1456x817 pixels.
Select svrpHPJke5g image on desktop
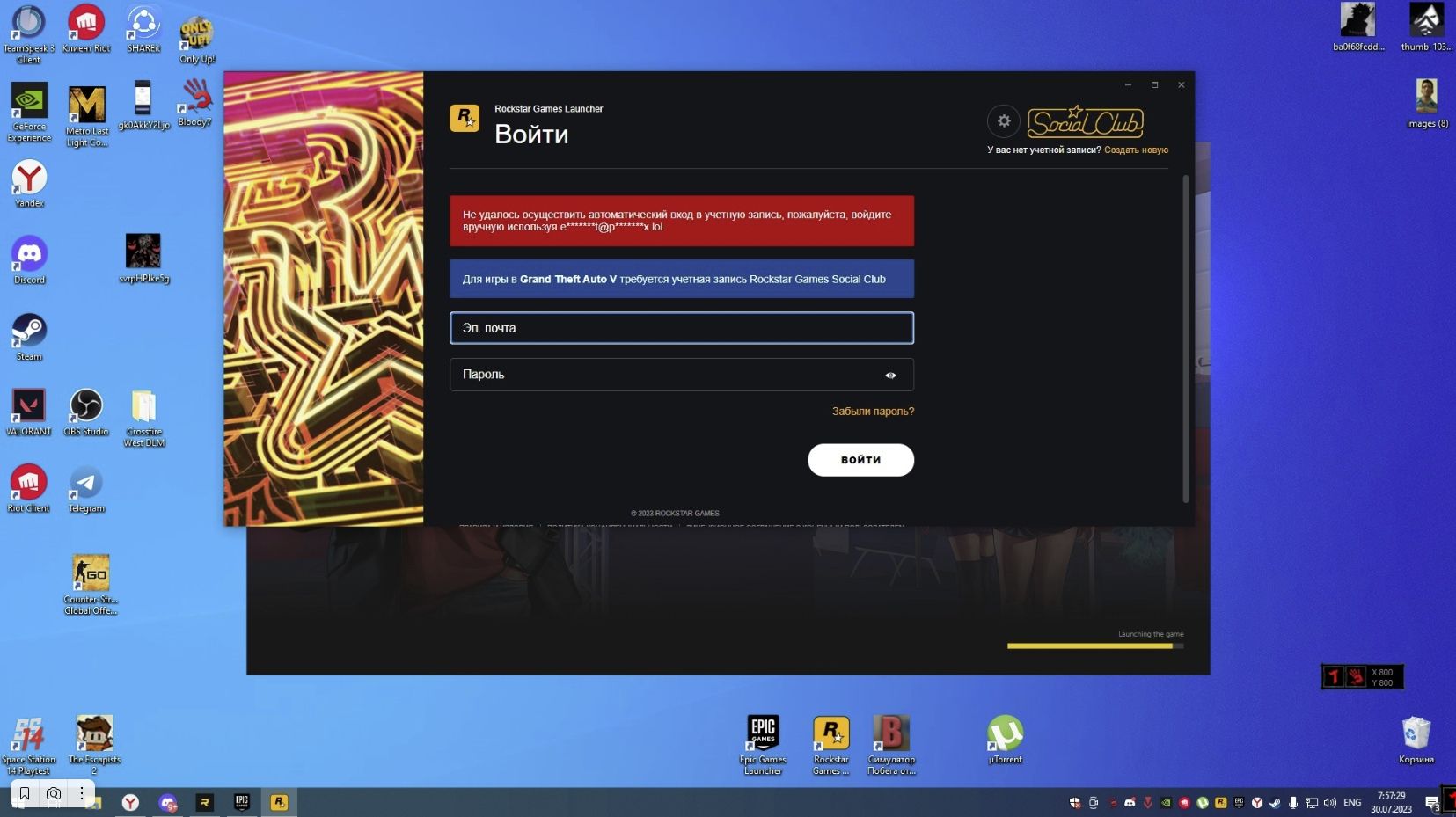143,258
